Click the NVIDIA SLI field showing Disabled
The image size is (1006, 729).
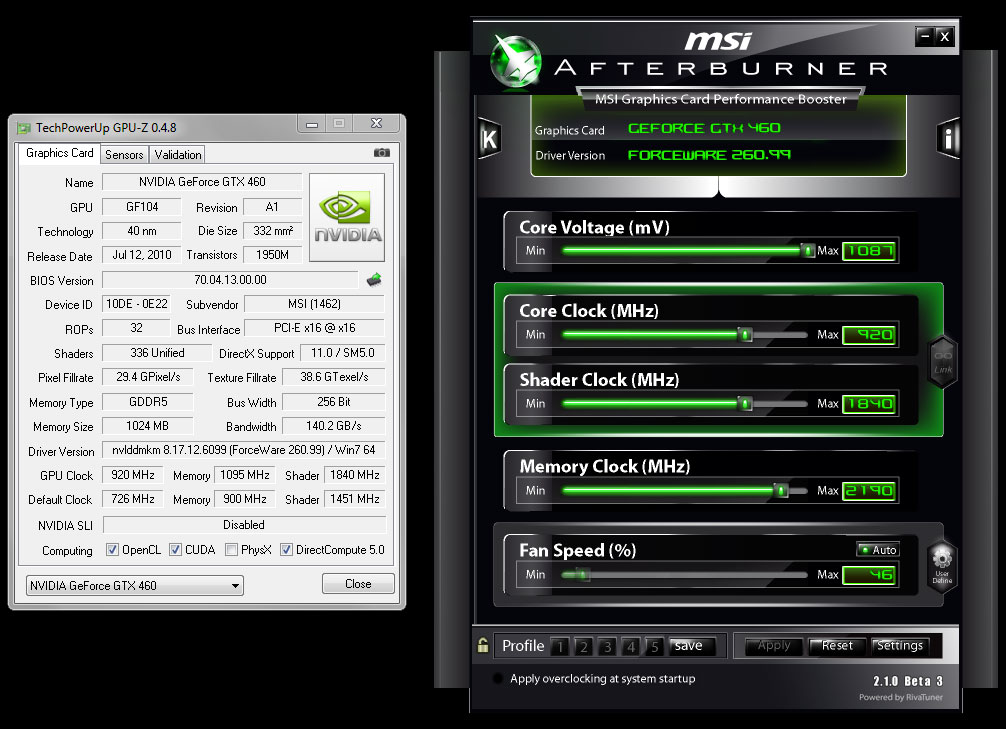pyautogui.click(x=244, y=525)
